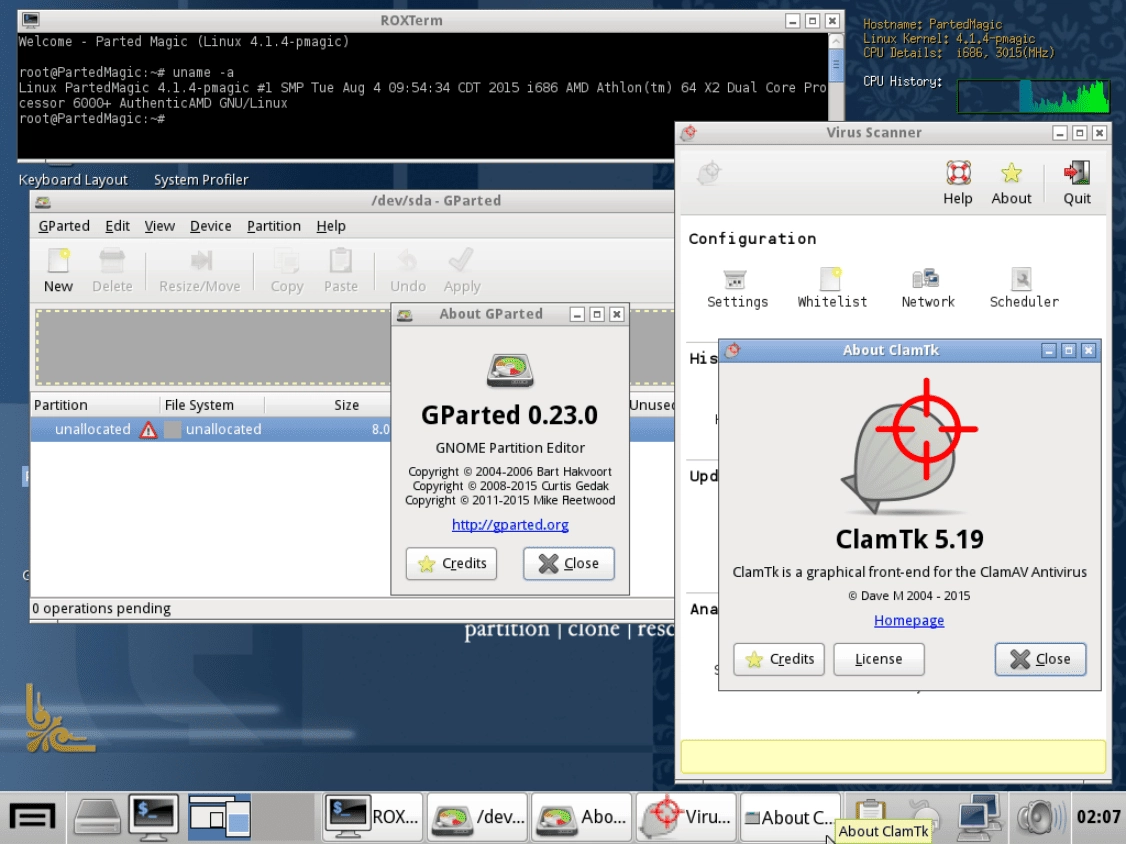The image size is (1126, 844).
Task: Open the Edit menu in GParted
Action: (x=117, y=226)
